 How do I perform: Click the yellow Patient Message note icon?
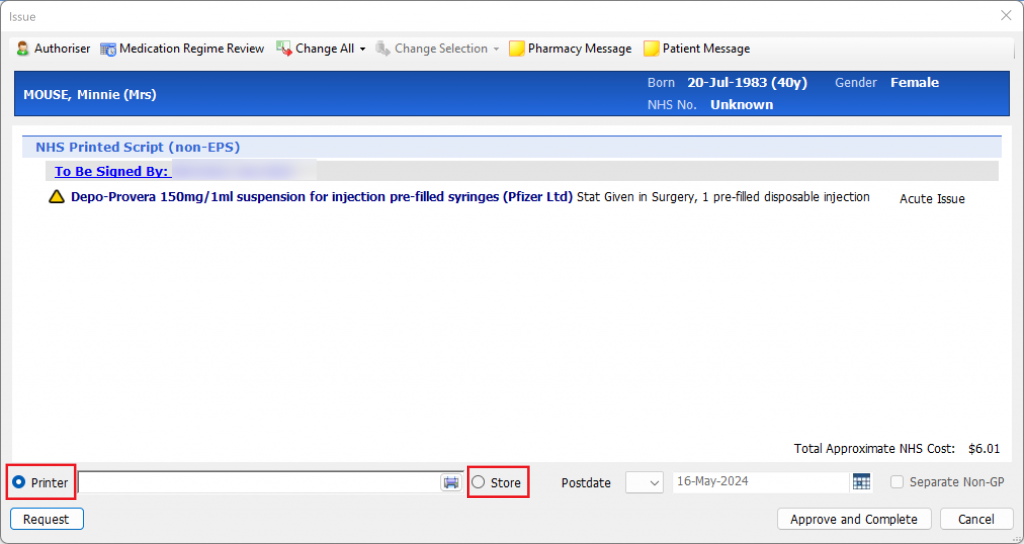click(x=651, y=48)
